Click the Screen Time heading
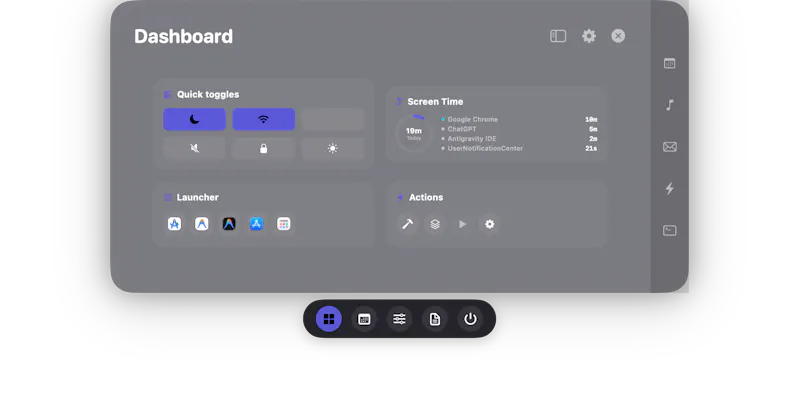 pos(435,101)
